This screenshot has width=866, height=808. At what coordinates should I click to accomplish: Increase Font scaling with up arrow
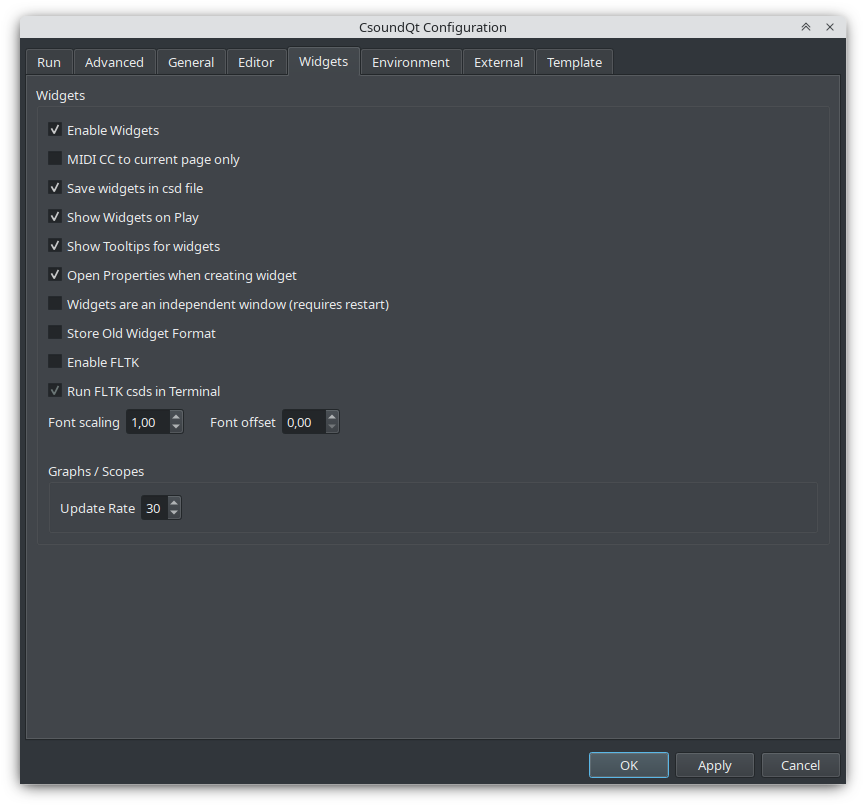pyautogui.click(x=176, y=416)
